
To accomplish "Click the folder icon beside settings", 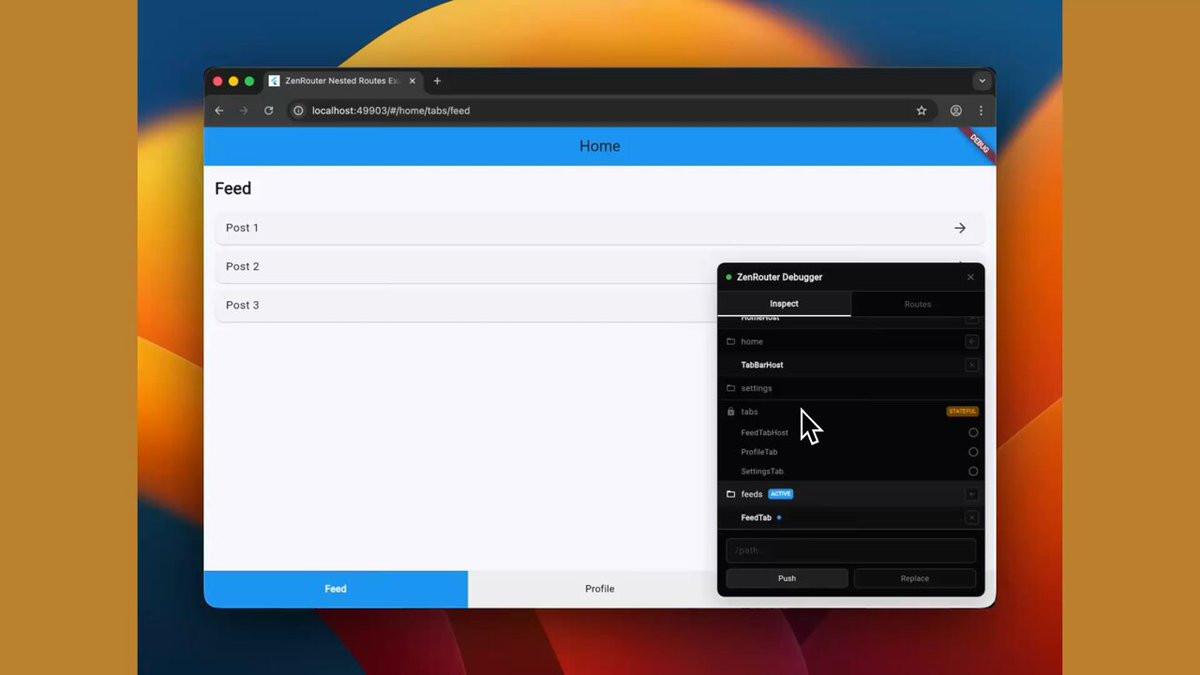I will 731,388.
